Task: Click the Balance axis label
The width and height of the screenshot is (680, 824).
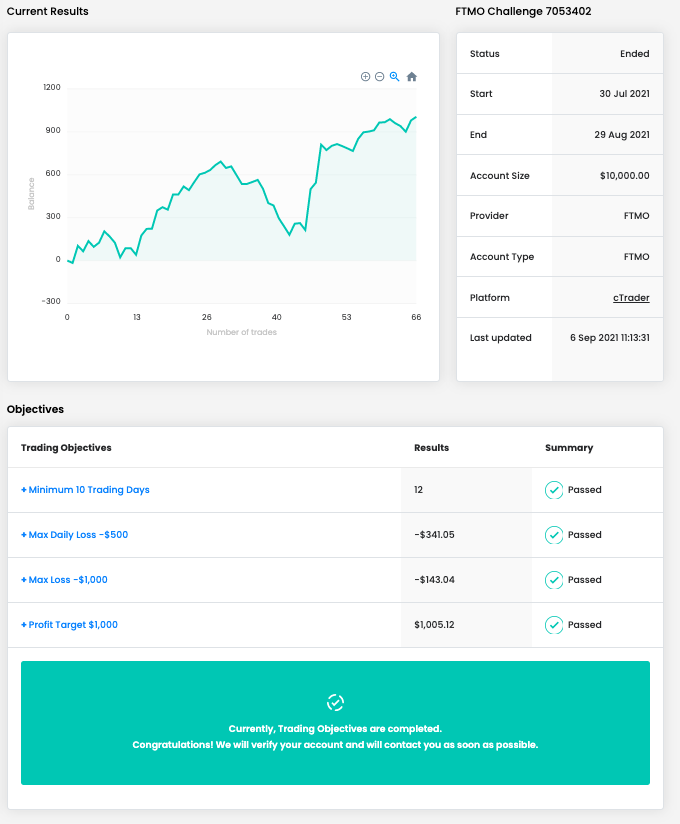Action: pyautogui.click(x=31, y=194)
